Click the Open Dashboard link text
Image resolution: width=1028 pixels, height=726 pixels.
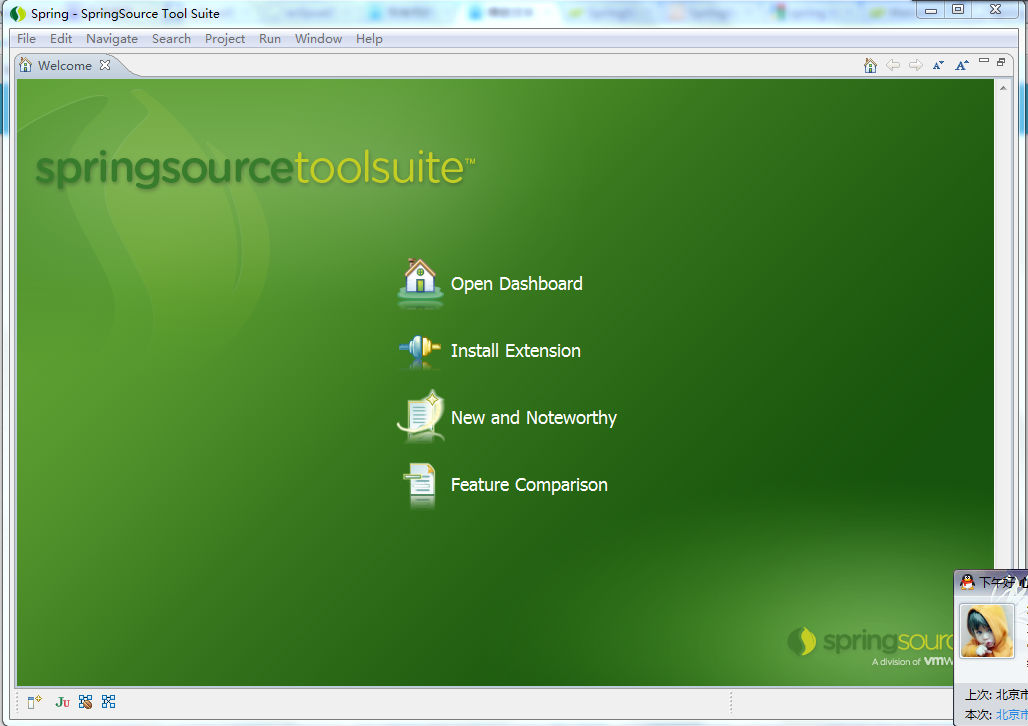[517, 284]
